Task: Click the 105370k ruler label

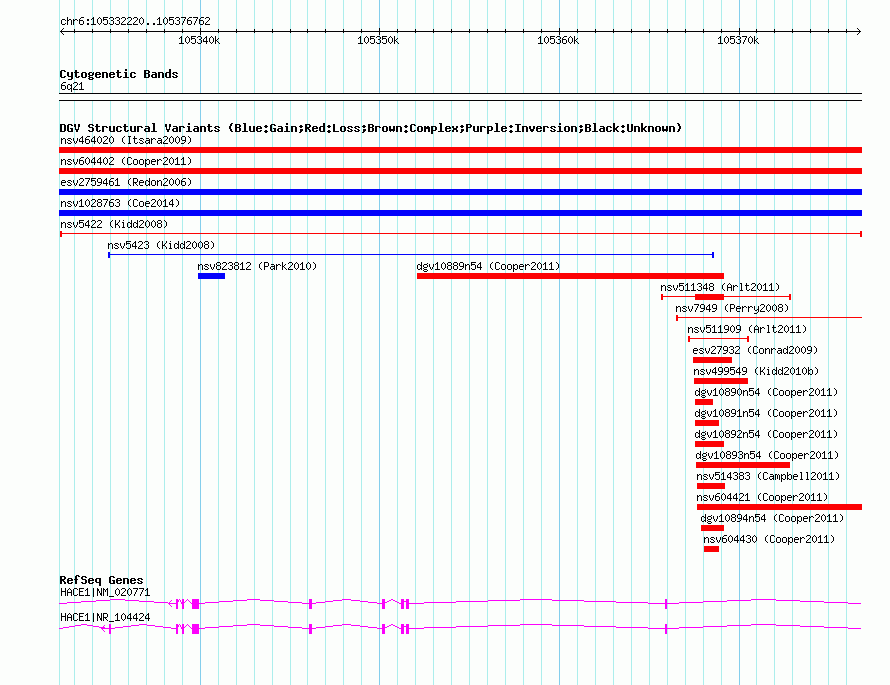Action: tap(738, 40)
